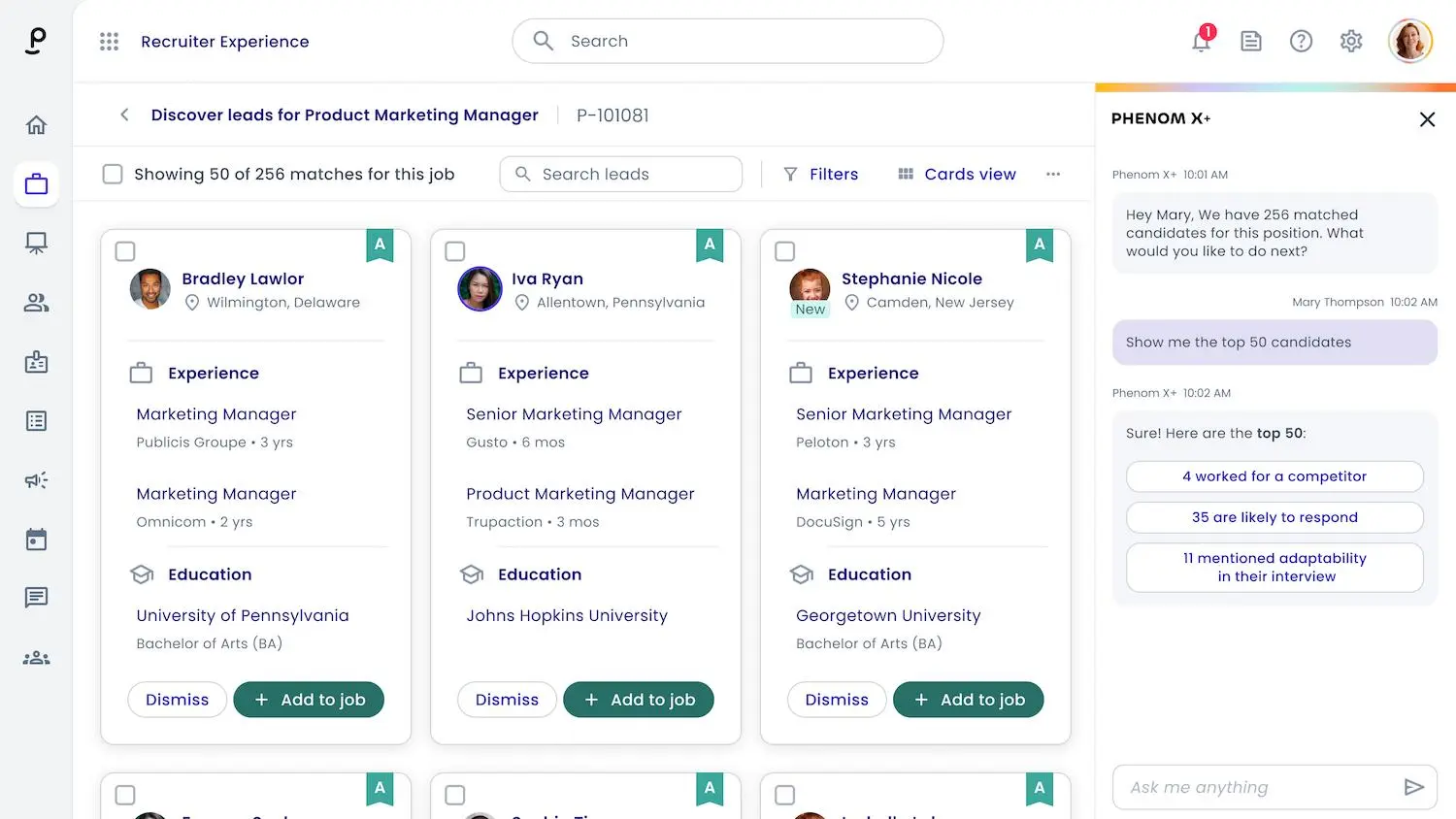
Task: Click the Search leads field
Action: [621, 174]
